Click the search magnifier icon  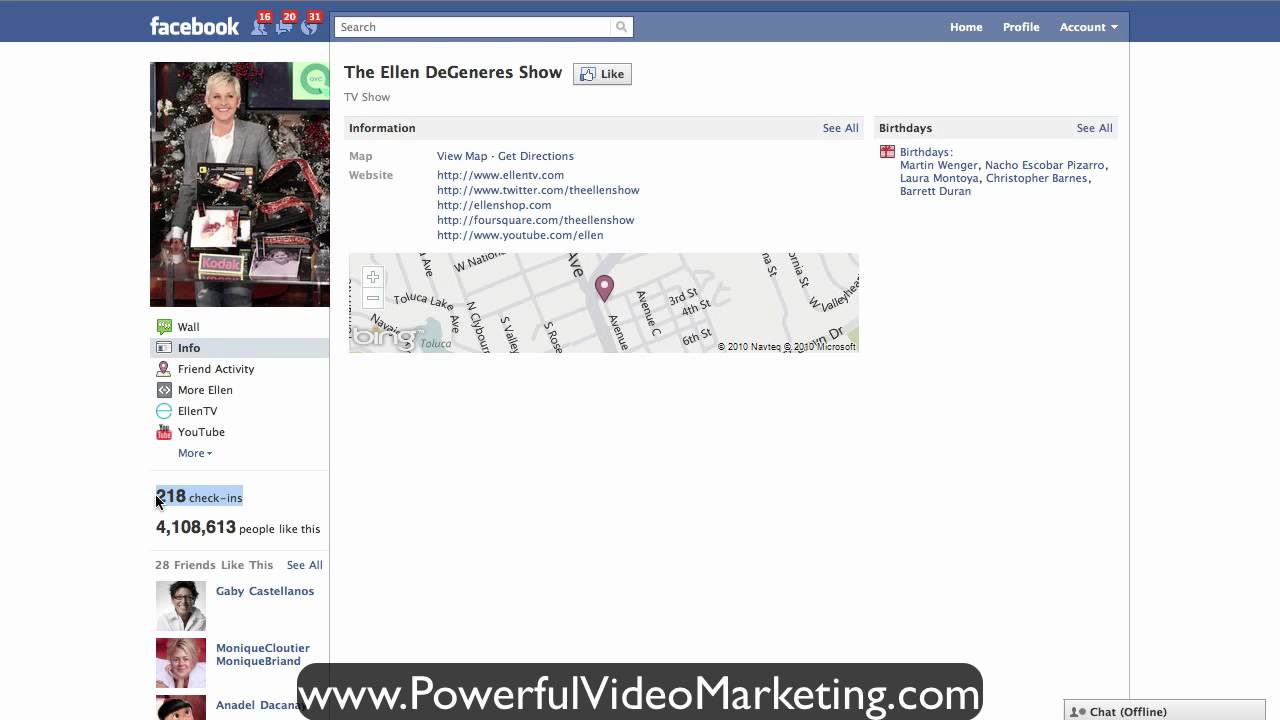click(x=621, y=27)
